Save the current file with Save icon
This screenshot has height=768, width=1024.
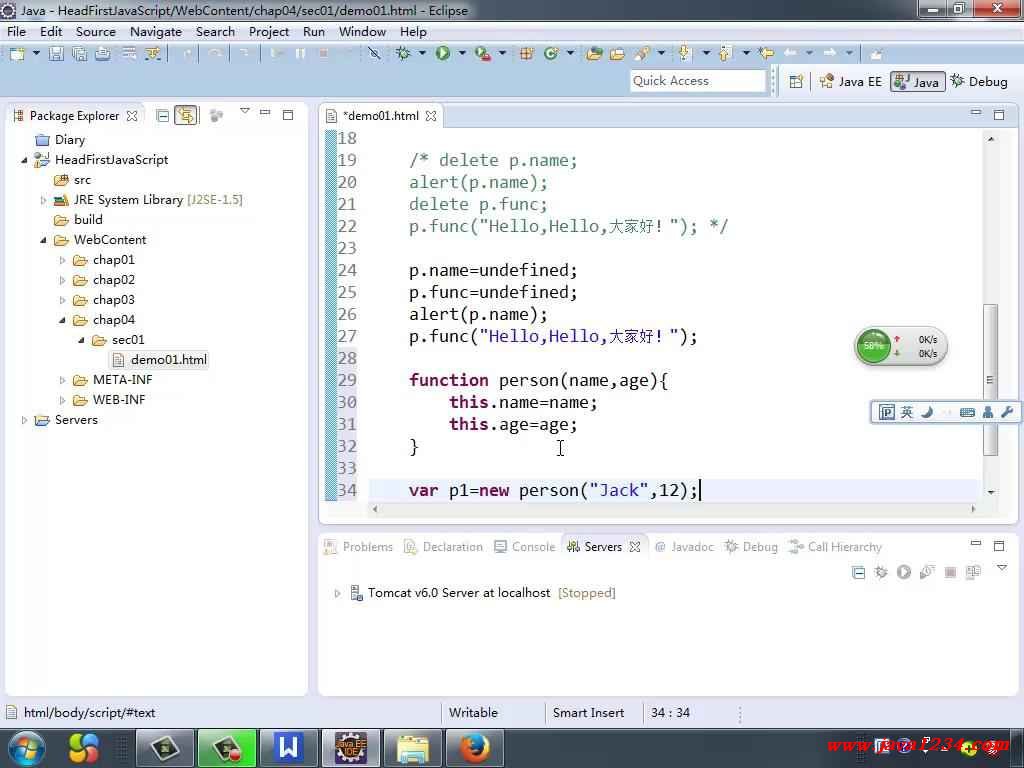point(56,54)
